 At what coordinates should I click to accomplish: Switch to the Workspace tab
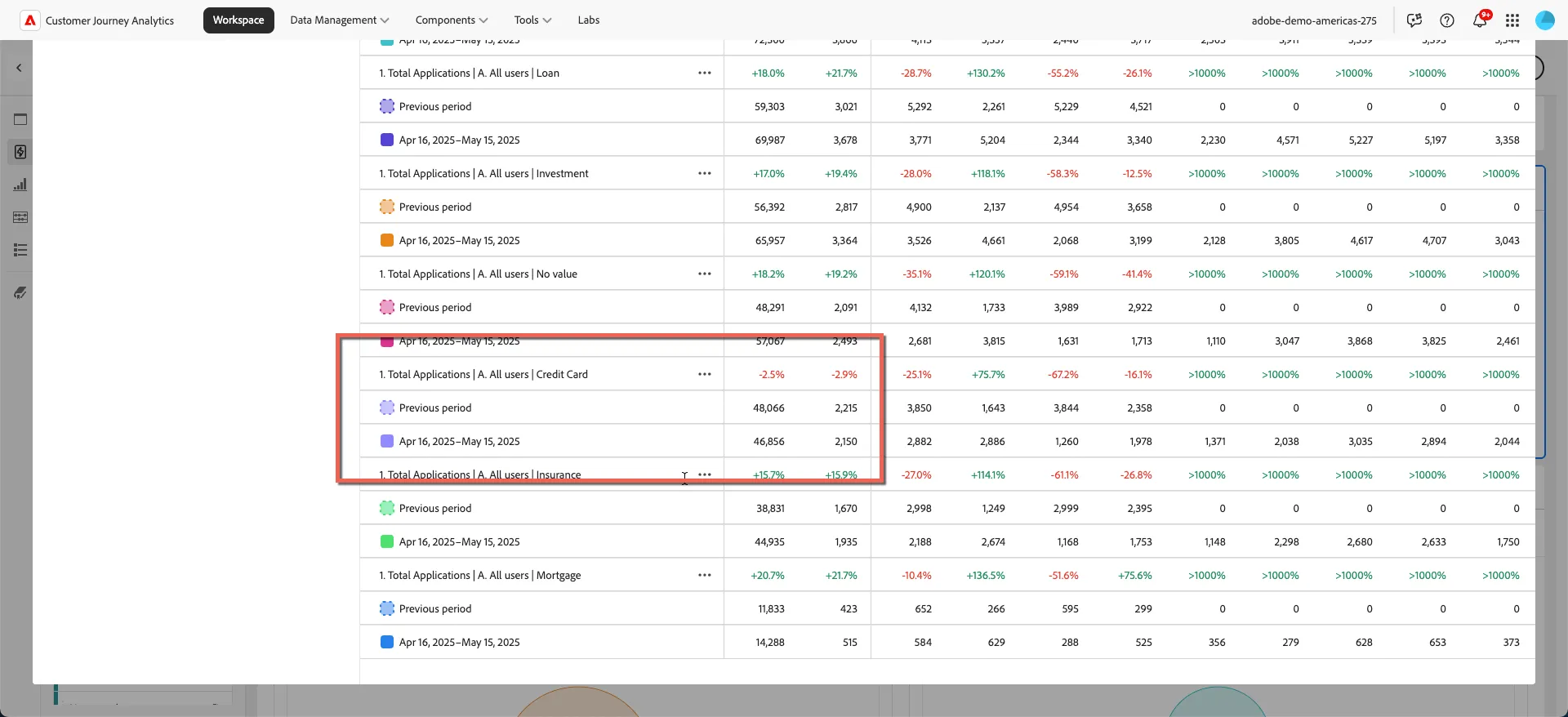click(238, 20)
